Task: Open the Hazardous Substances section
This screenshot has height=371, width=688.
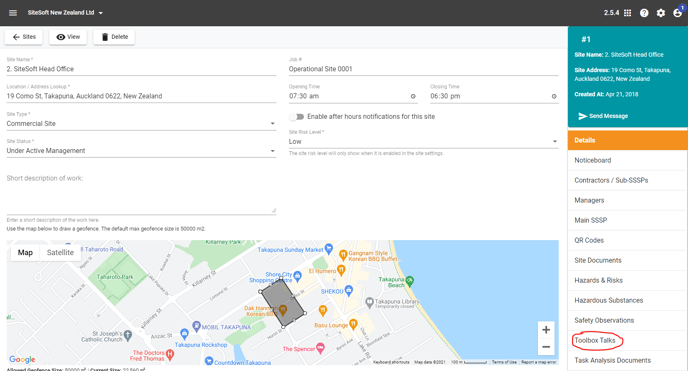Action: point(627,300)
